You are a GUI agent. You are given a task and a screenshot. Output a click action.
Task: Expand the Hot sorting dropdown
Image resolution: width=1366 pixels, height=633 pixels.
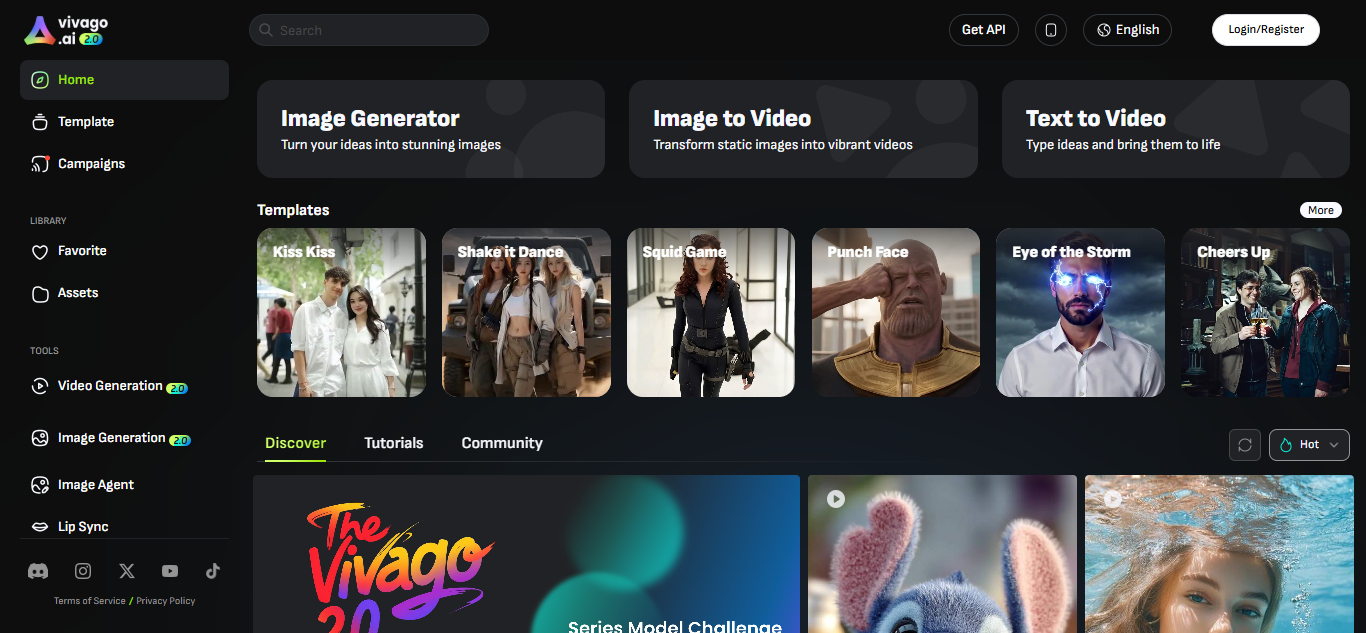coord(1309,445)
